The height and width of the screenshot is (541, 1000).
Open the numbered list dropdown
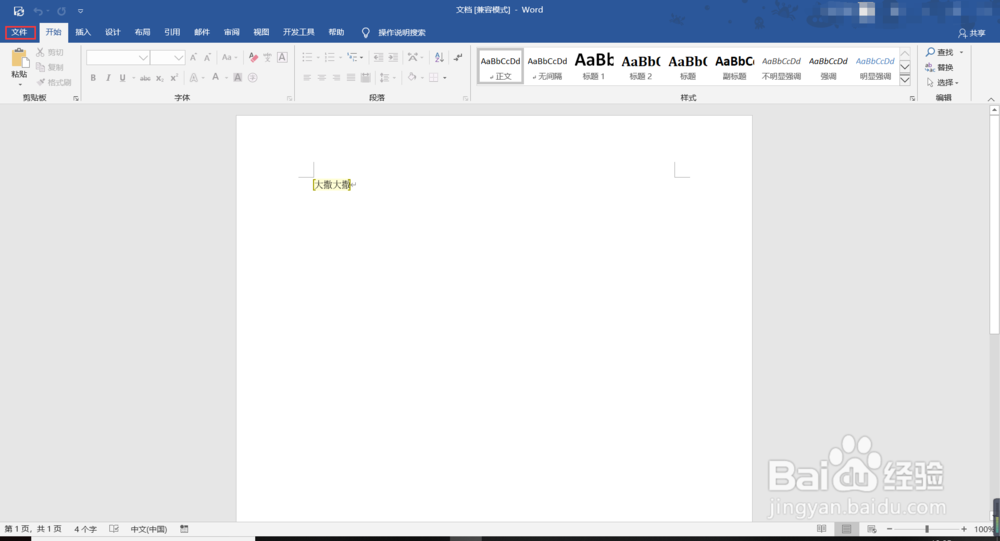click(x=340, y=57)
